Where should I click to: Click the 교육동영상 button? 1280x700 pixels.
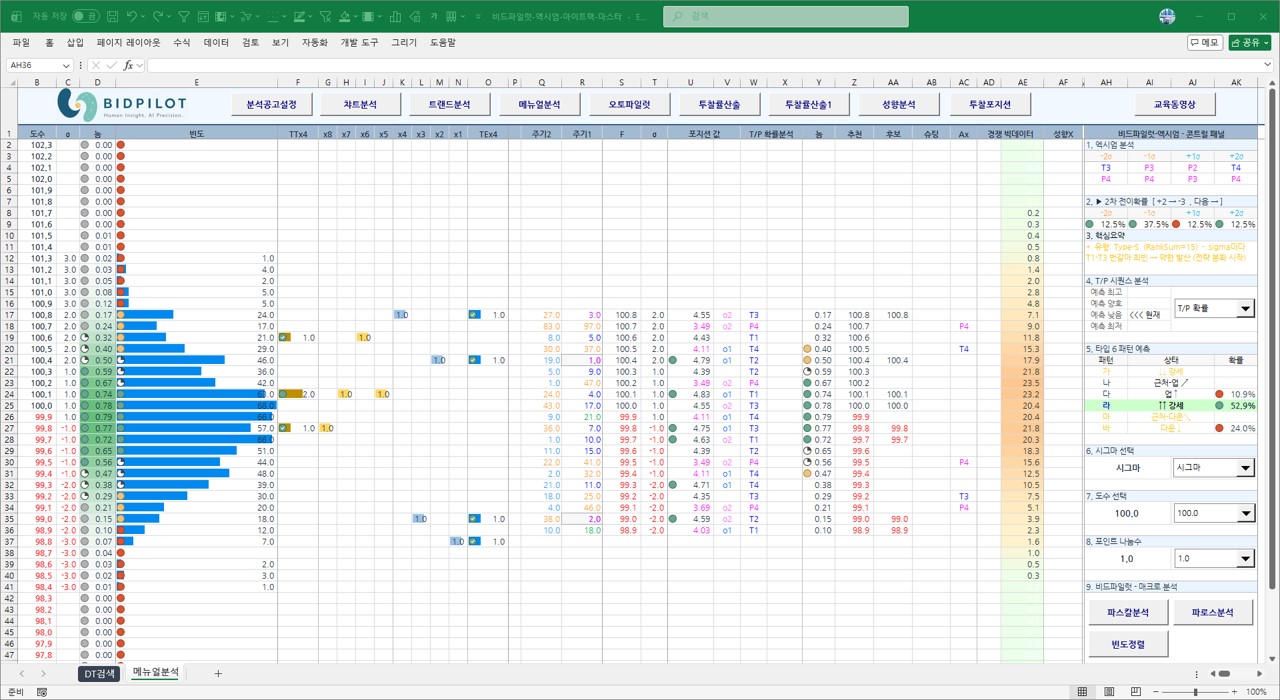tap(1176, 104)
